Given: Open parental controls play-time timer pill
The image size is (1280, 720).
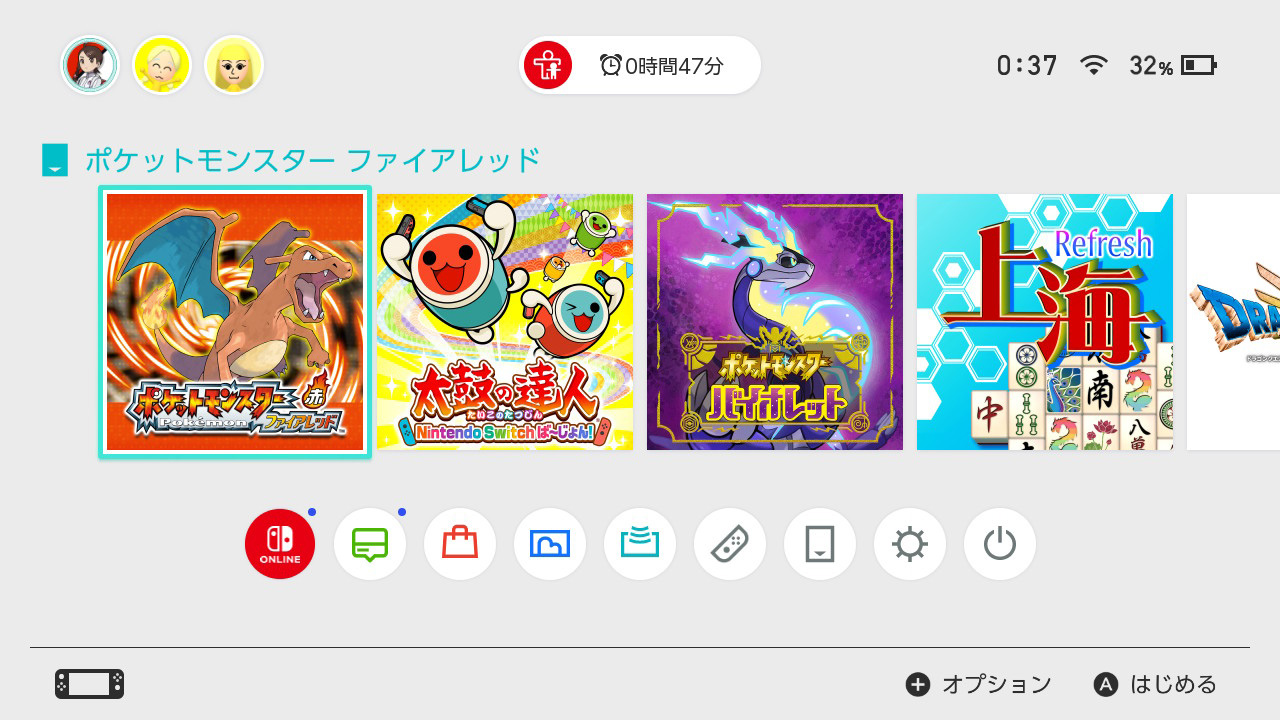Looking at the screenshot, I should [x=640, y=66].
